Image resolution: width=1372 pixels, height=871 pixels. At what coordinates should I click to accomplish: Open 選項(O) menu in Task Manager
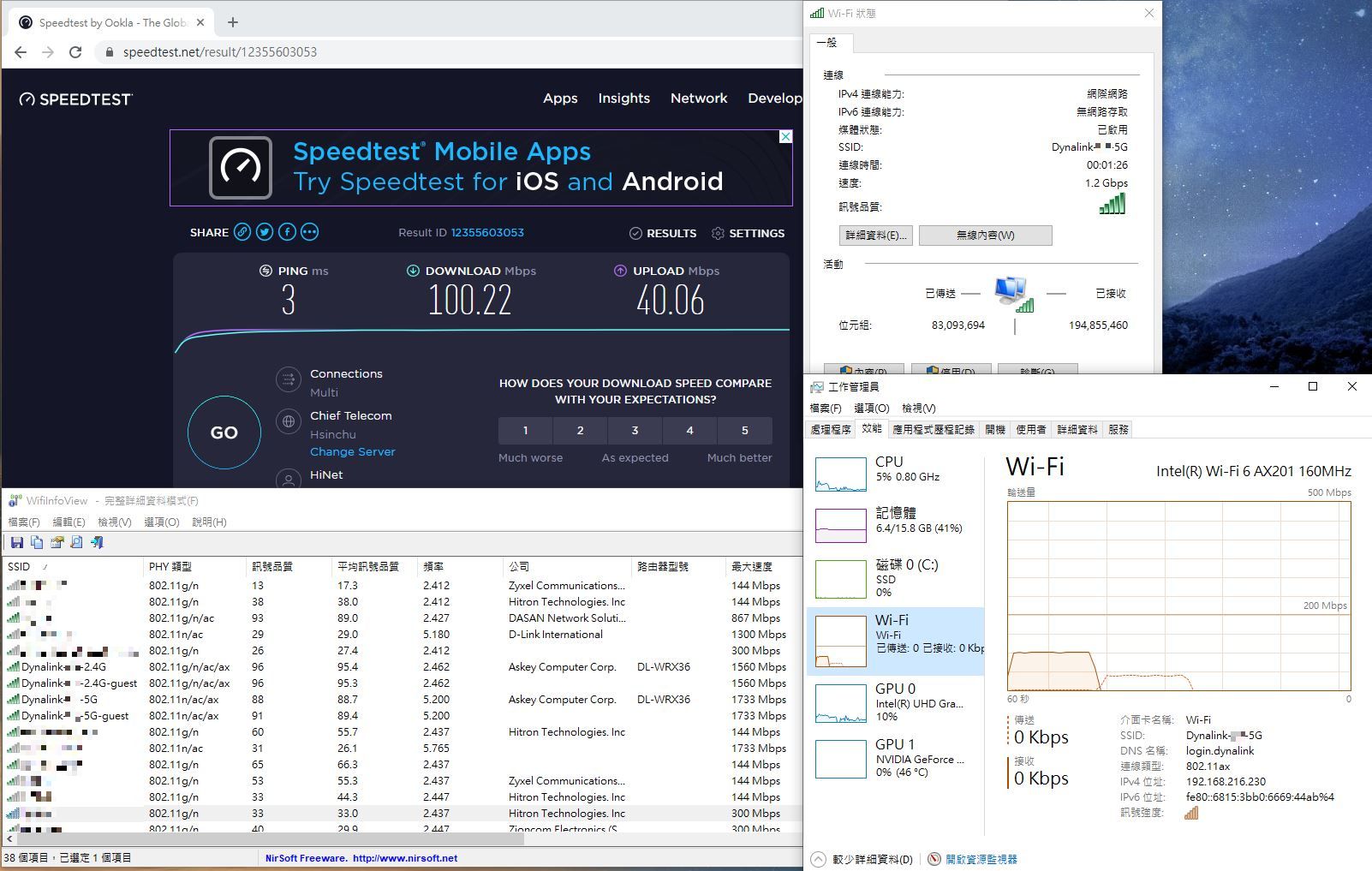coord(872,409)
